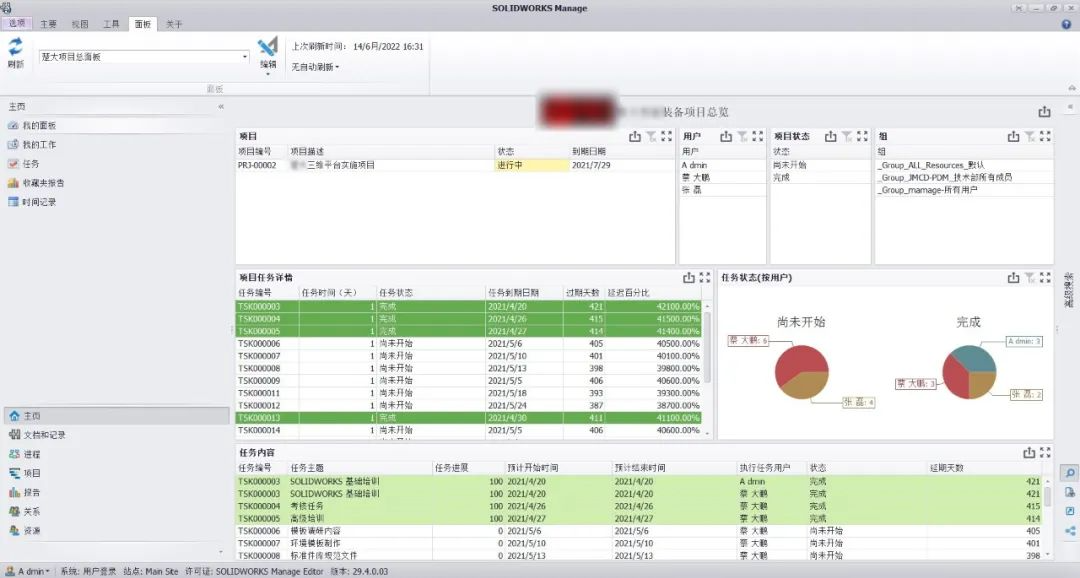Screen dimensions: 1080x578
Task: Switch to the 工具 ribbon tab
Action: pyautogui.click(x=112, y=24)
